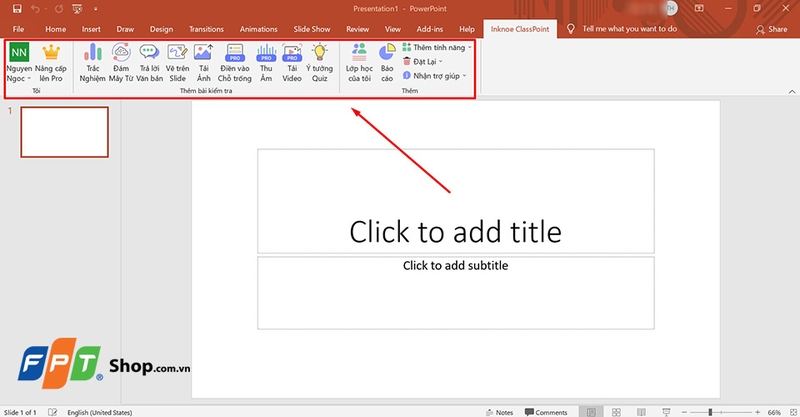This screenshot has width=800, height=417.
Task: Switch to Slide Sorter view
Action: point(617,412)
